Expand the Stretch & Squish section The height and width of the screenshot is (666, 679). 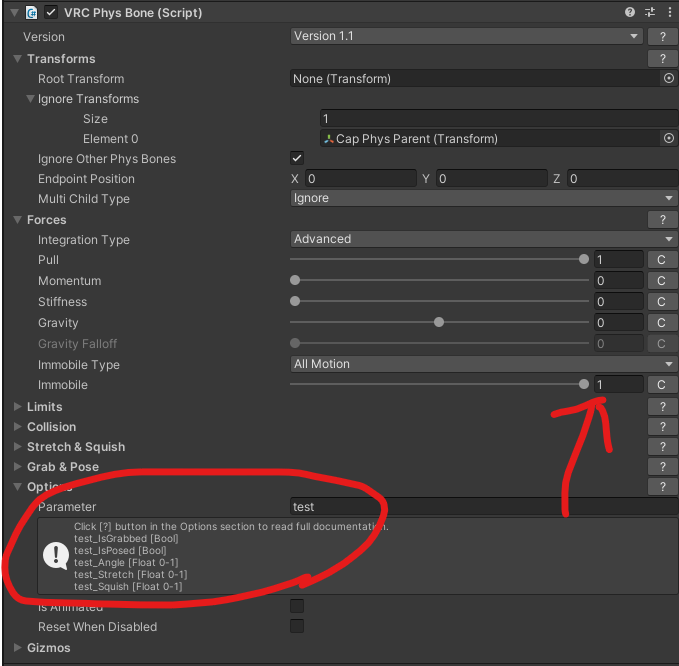[x=17, y=446]
